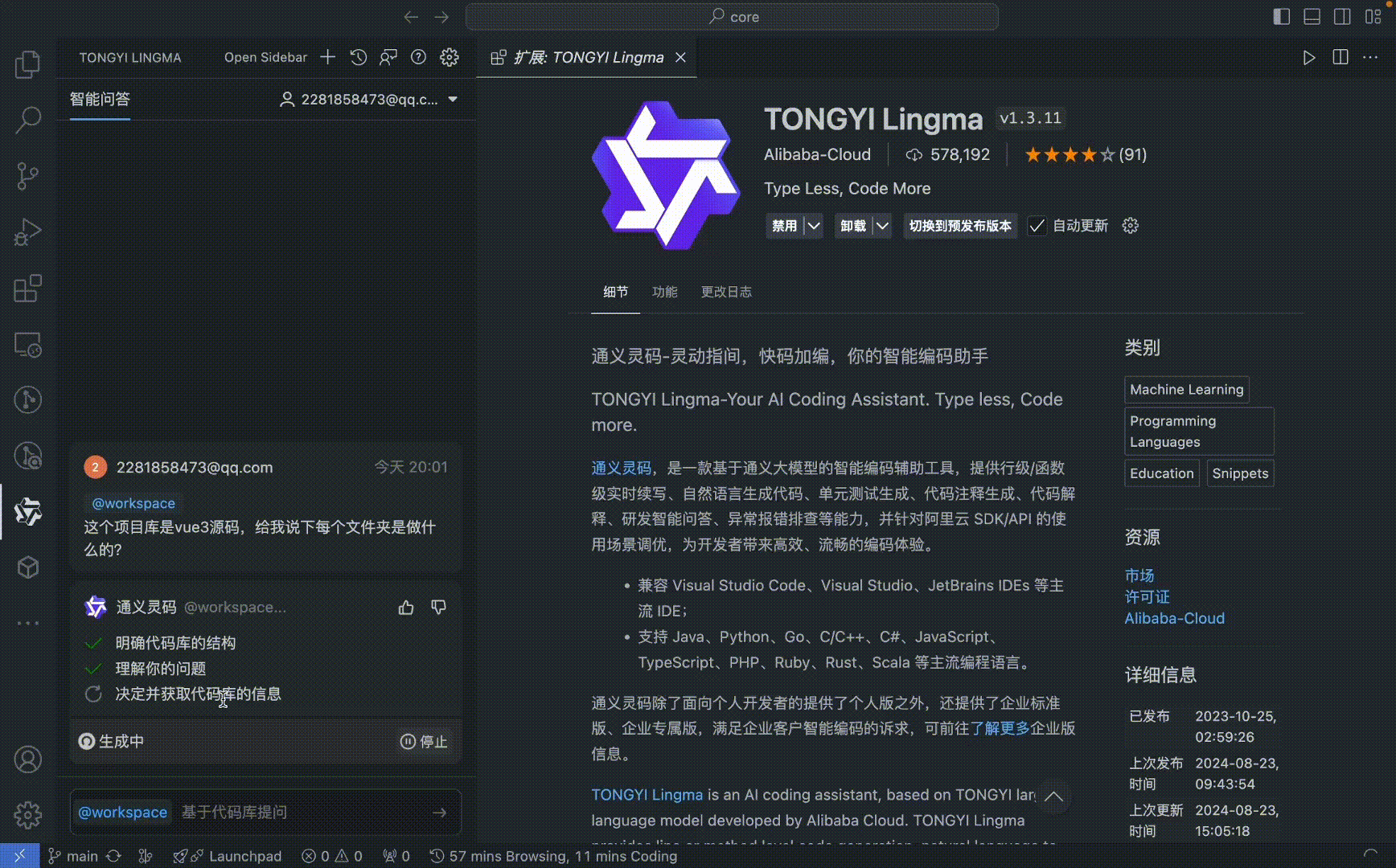Open Alibaba-Cloud resource link
This screenshot has height=868, width=1396.
pos(1175,618)
